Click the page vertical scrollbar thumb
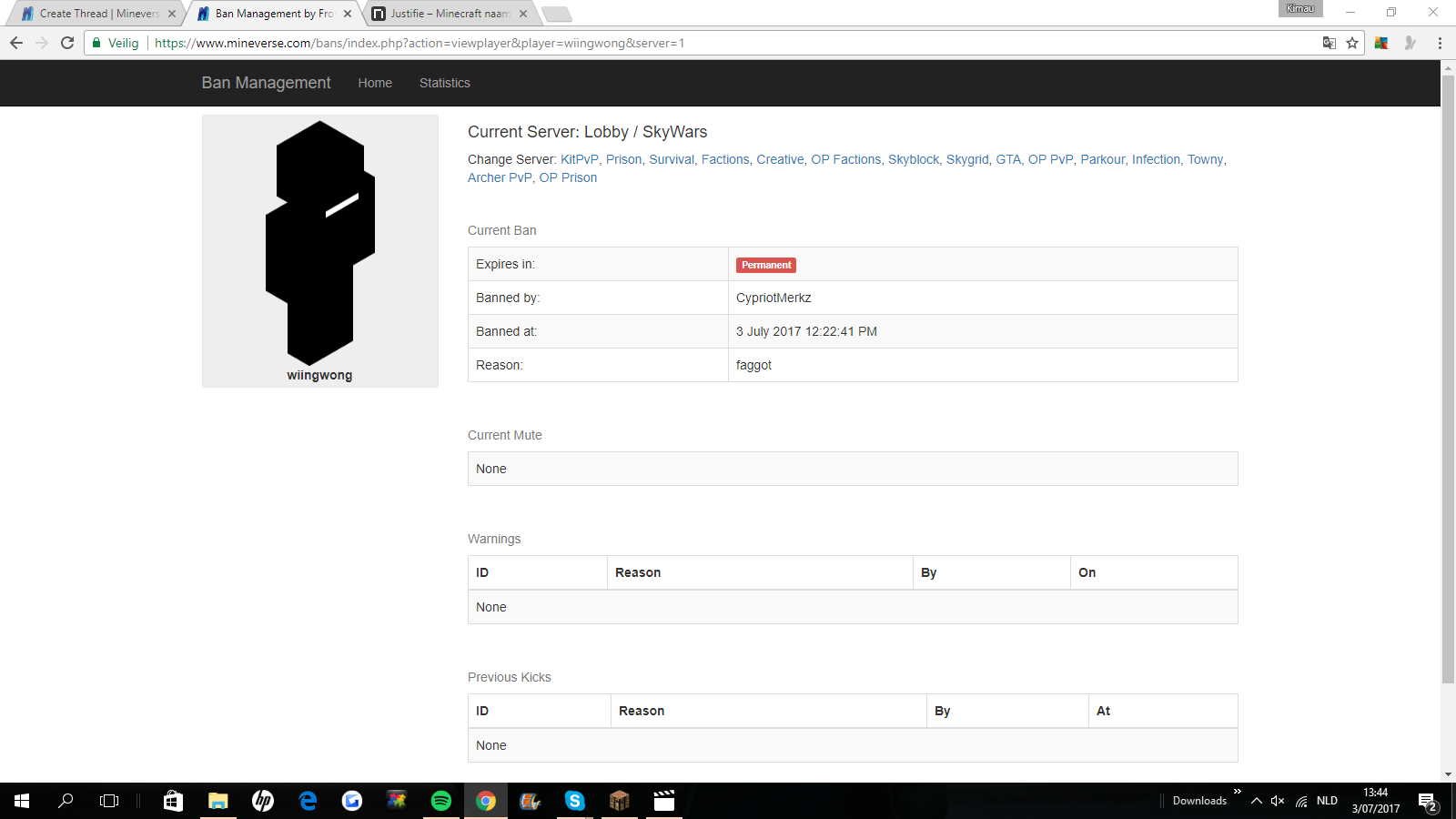Screen dimensions: 1456x819 pos(1448,378)
